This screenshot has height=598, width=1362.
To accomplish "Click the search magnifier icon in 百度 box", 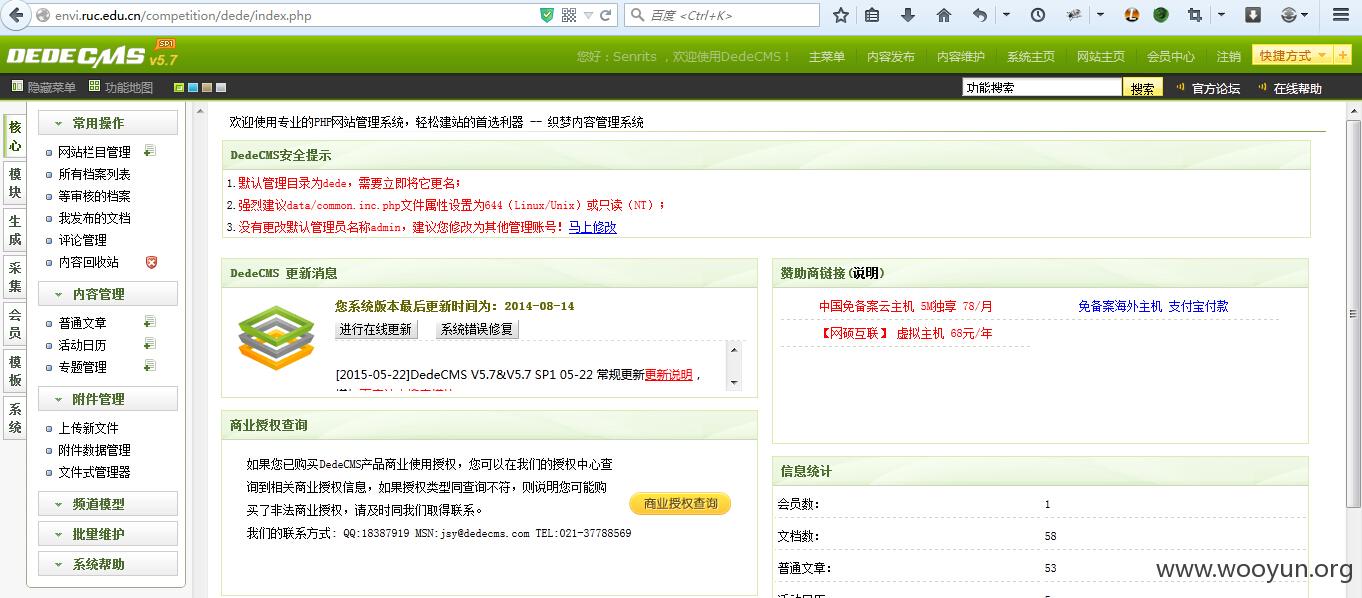I will pyautogui.click(x=637, y=15).
